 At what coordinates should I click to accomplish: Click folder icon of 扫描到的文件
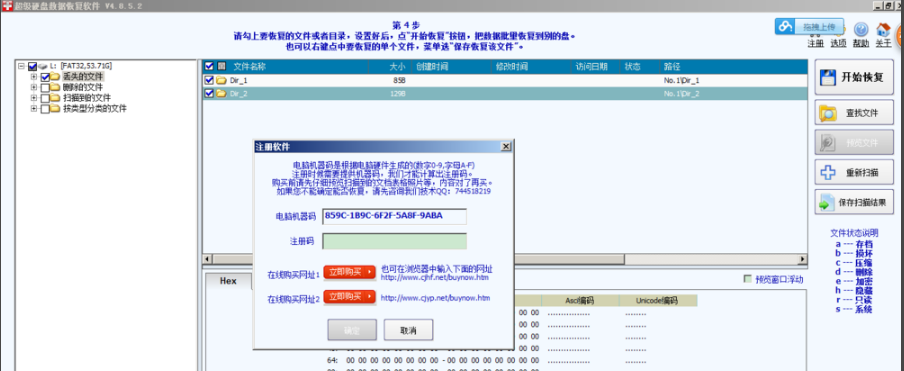click(55, 98)
